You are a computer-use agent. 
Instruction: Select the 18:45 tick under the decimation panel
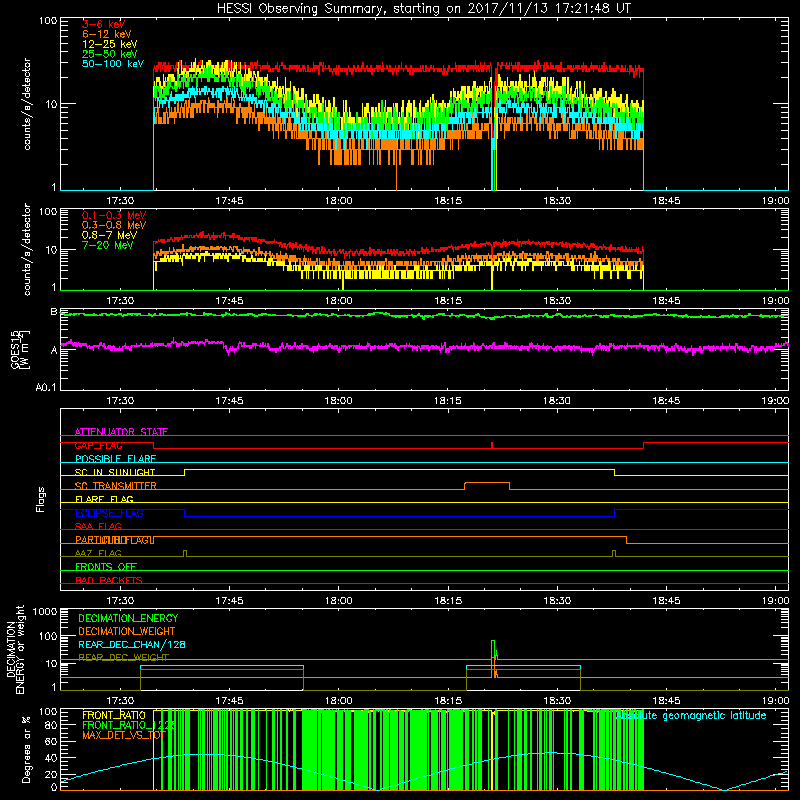[x=666, y=701]
